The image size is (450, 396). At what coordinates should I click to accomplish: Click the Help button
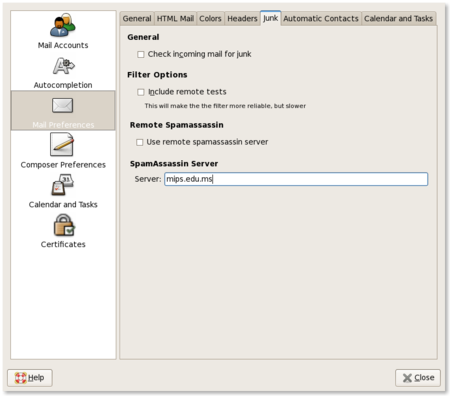click(30, 378)
